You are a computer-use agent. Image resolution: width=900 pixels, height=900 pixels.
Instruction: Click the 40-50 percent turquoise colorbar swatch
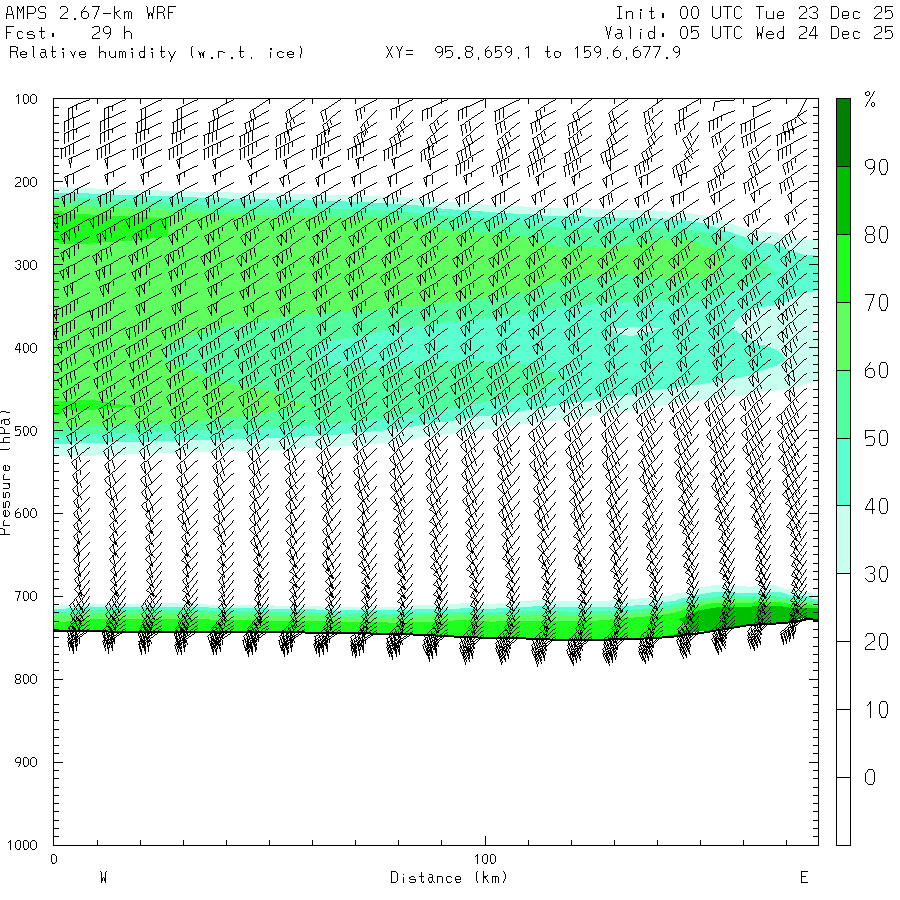[843, 472]
